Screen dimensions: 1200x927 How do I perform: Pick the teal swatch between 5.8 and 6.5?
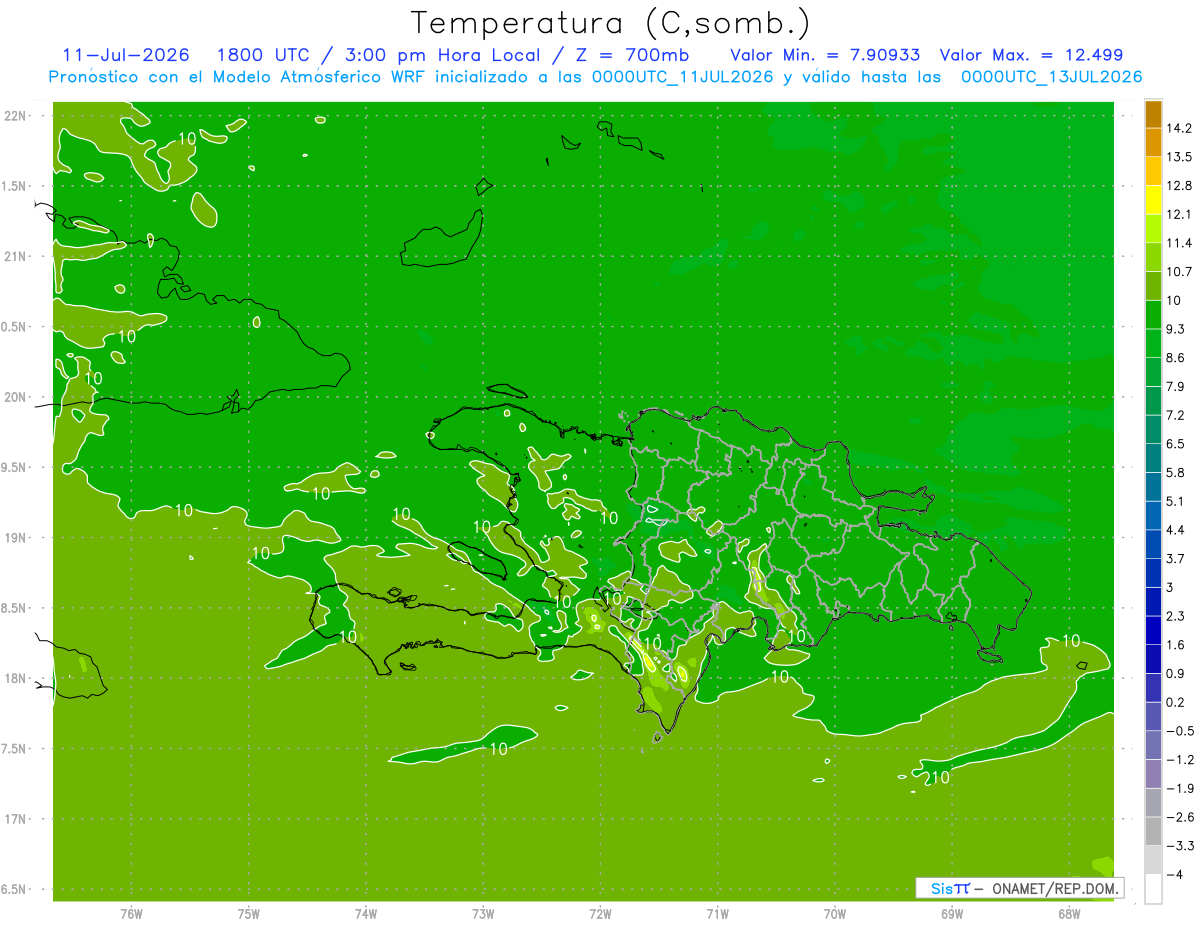(1153, 458)
